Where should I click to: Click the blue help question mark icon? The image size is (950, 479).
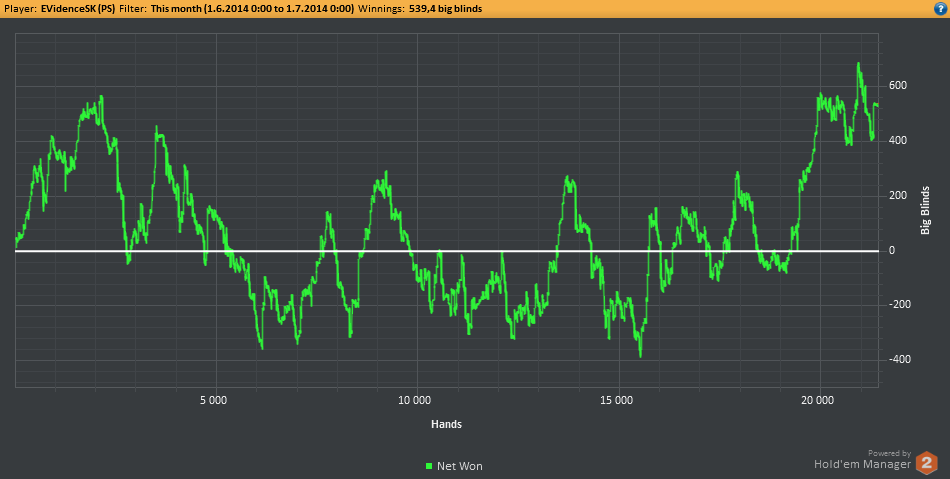(940, 8)
